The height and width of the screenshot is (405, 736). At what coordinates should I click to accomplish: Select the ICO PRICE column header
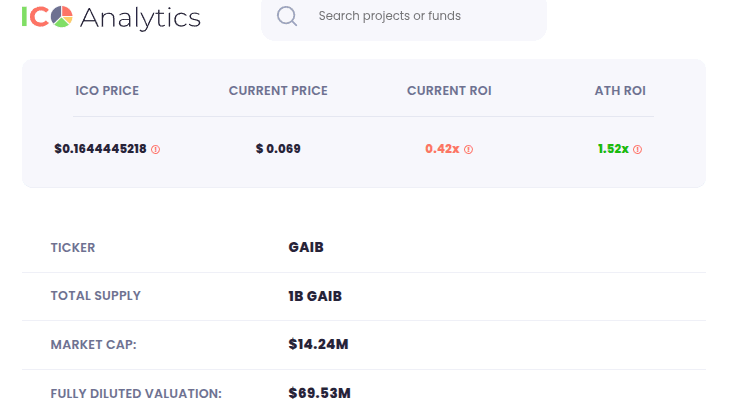pyautogui.click(x=107, y=91)
